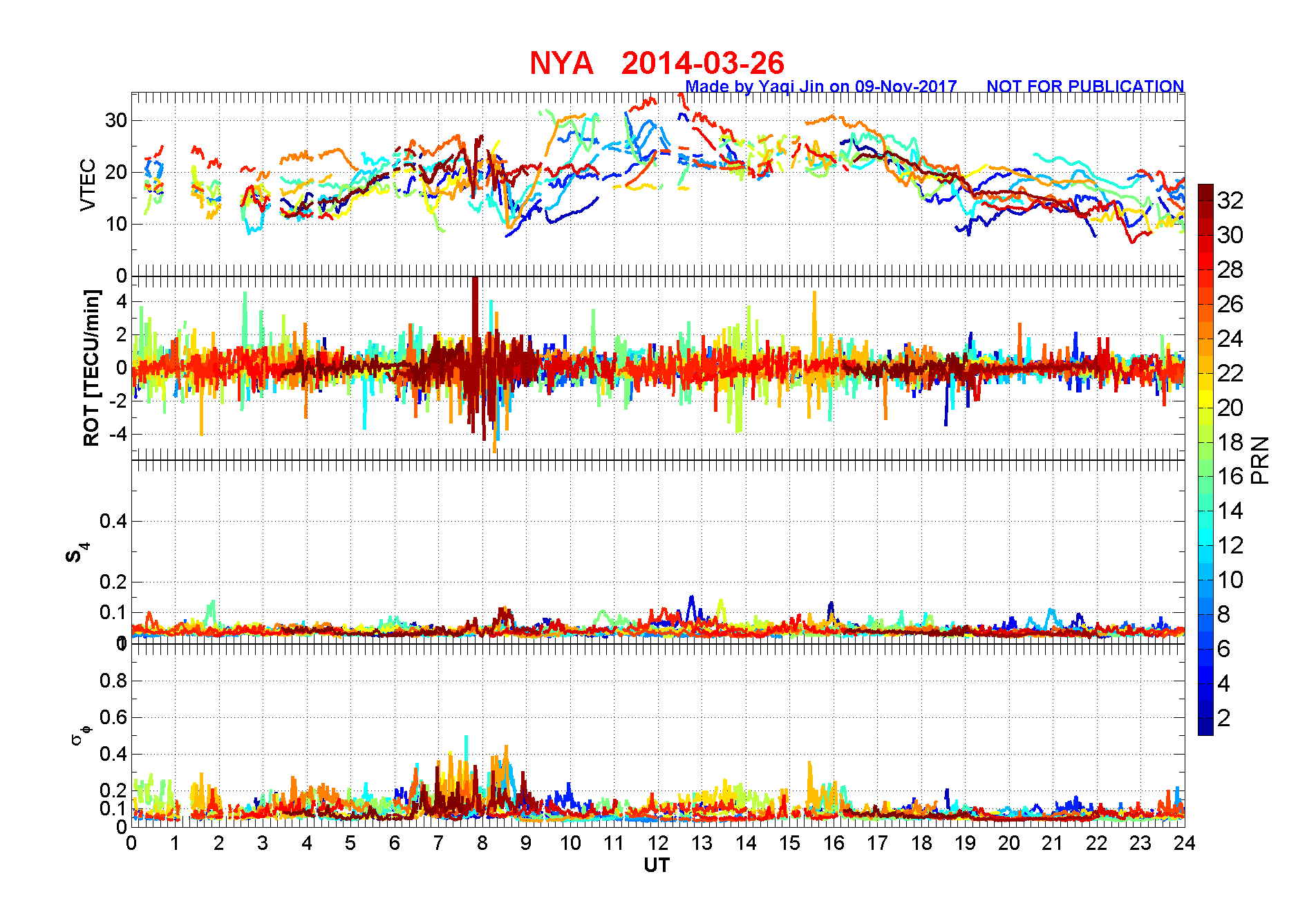This screenshot has width=1316, height=919.
Task: Click the ROT axis tick label 4
Action: point(122,301)
